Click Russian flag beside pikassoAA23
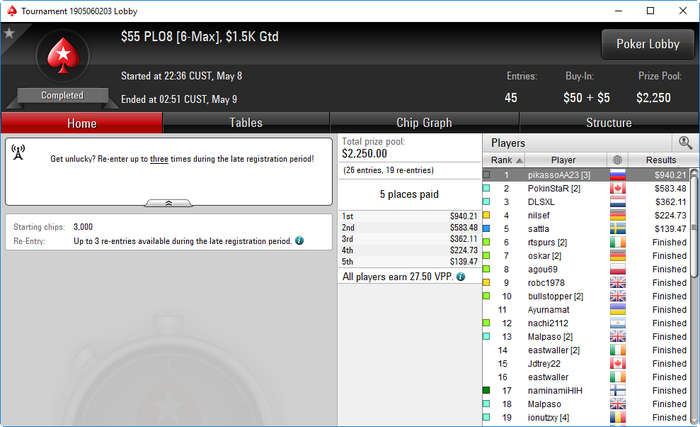Image resolution: width=700 pixels, height=427 pixels. tap(618, 175)
